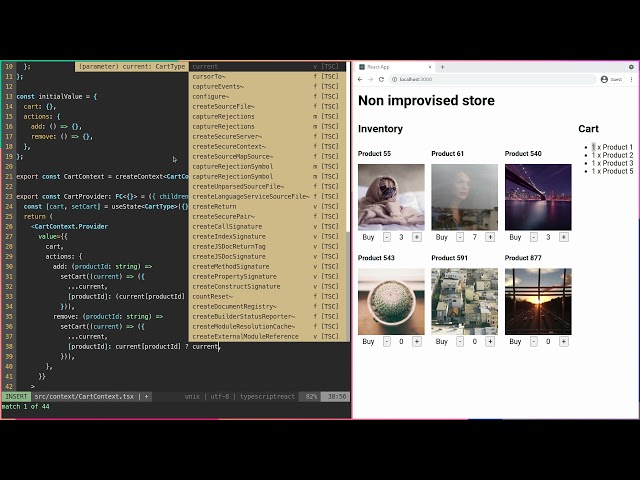This screenshot has height=480, width=640.
Task: Click '1 x Product 5' cart entry
Action: (612, 171)
